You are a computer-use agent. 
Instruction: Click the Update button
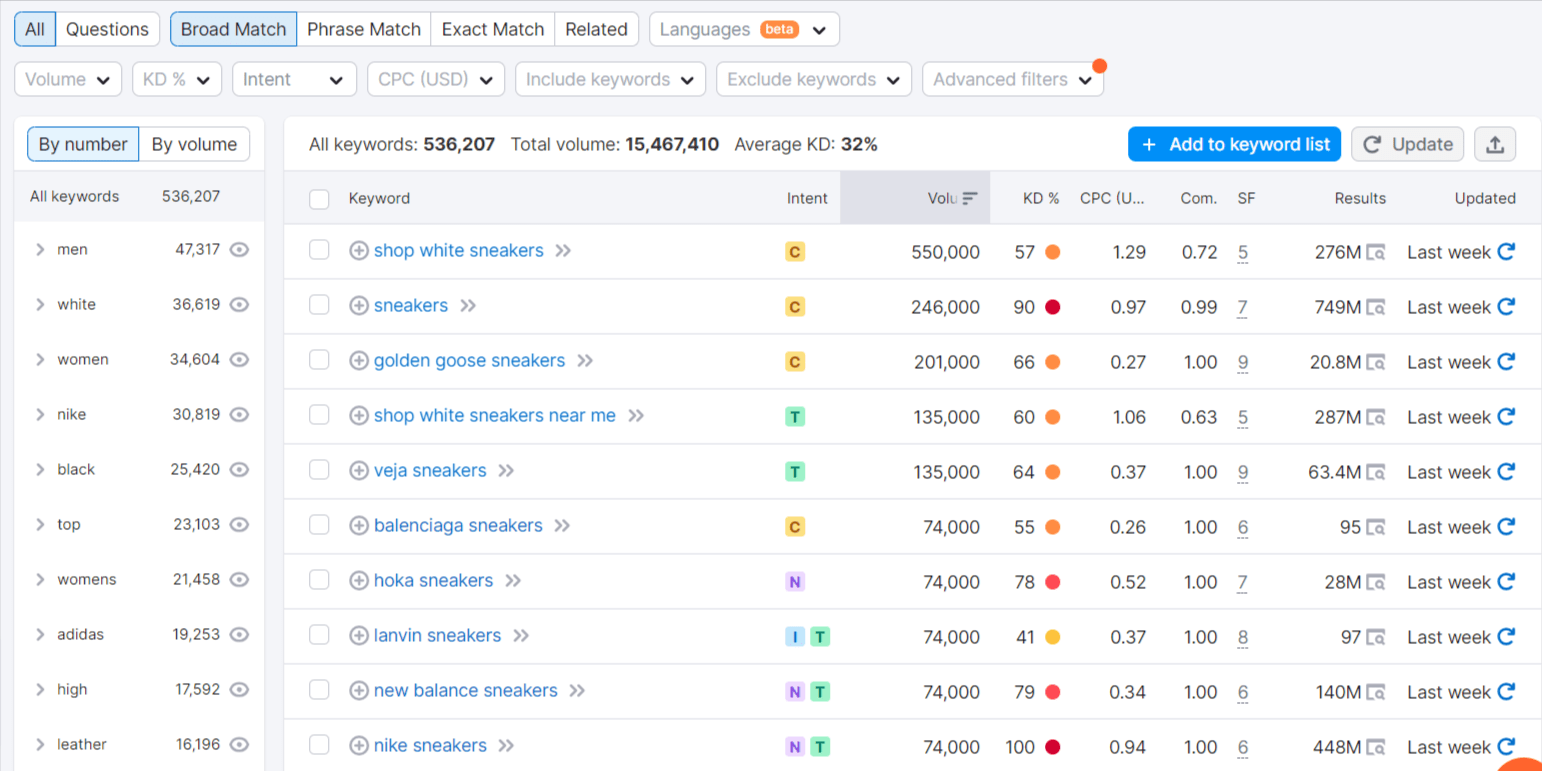click(1407, 144)
